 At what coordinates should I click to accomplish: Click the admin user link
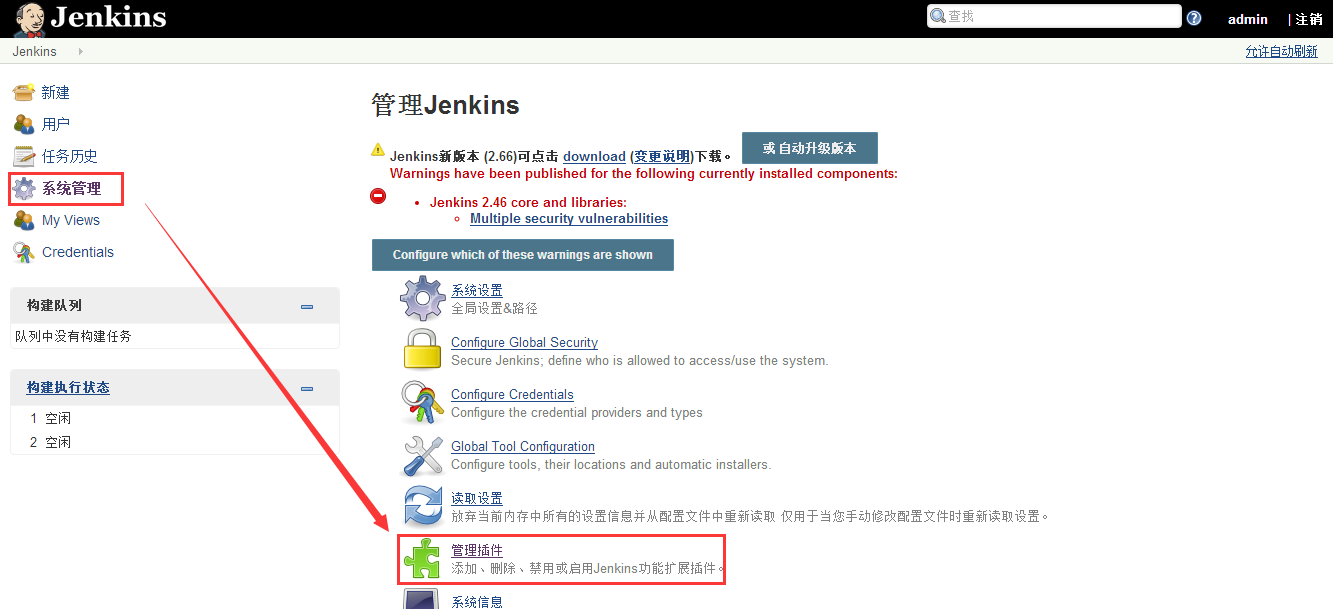pyautogui.click(x=1247, y=19)
